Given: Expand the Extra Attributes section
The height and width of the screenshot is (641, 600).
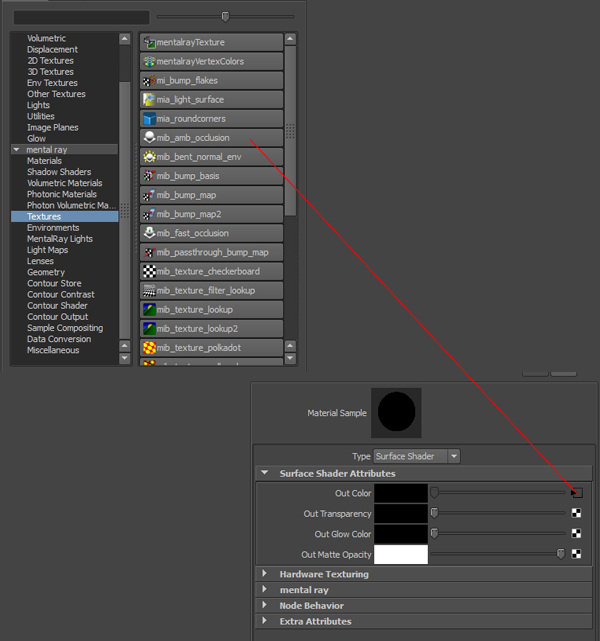Looking at the screenshot, I should (x=264, y=621).
